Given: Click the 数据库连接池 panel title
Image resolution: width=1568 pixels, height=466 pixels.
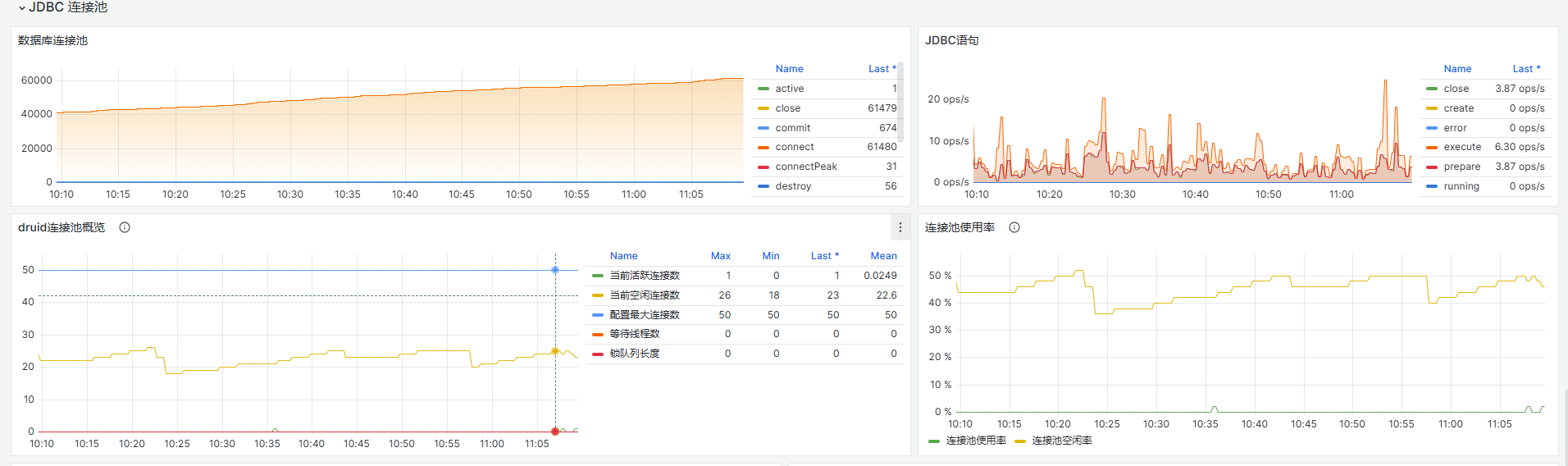Looking at the screenshot, I should tap(52, 40).
